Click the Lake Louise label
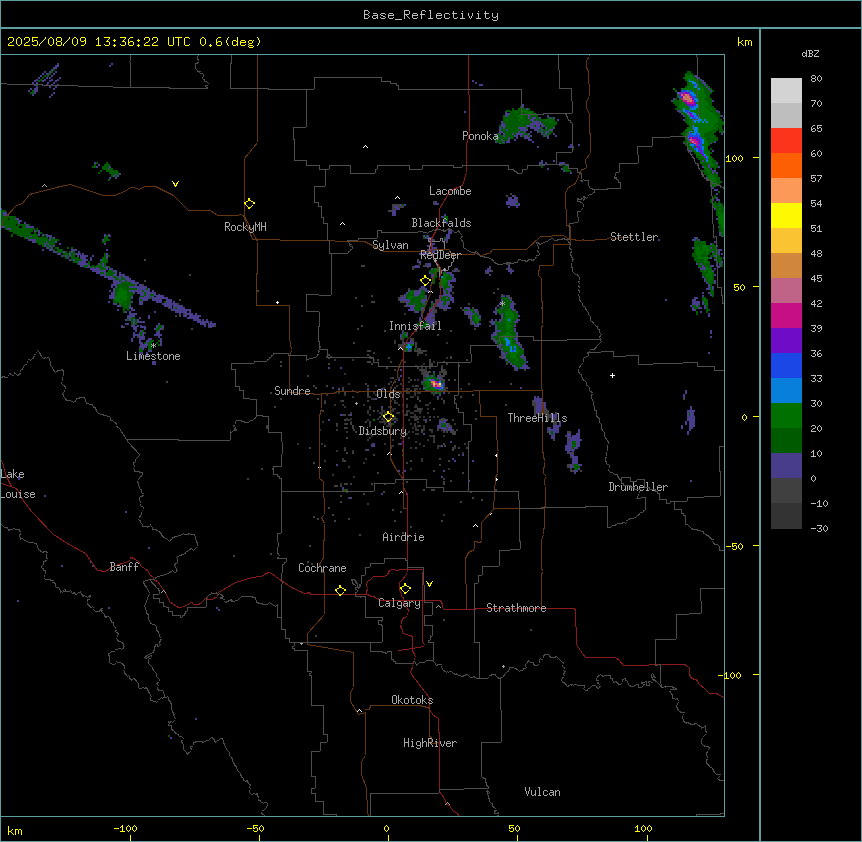Viewport: 862px width, 842px height. [16, 484]
